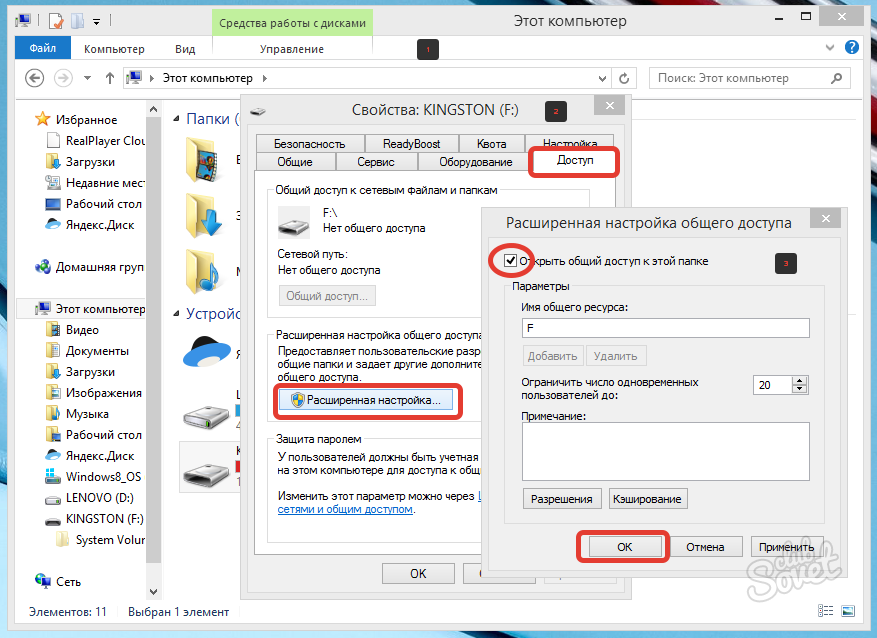The height and width of the screenshot is (638, 877).
Task: Click the Разрешения button
Action: pyautogui.click(x=562, y=499)
